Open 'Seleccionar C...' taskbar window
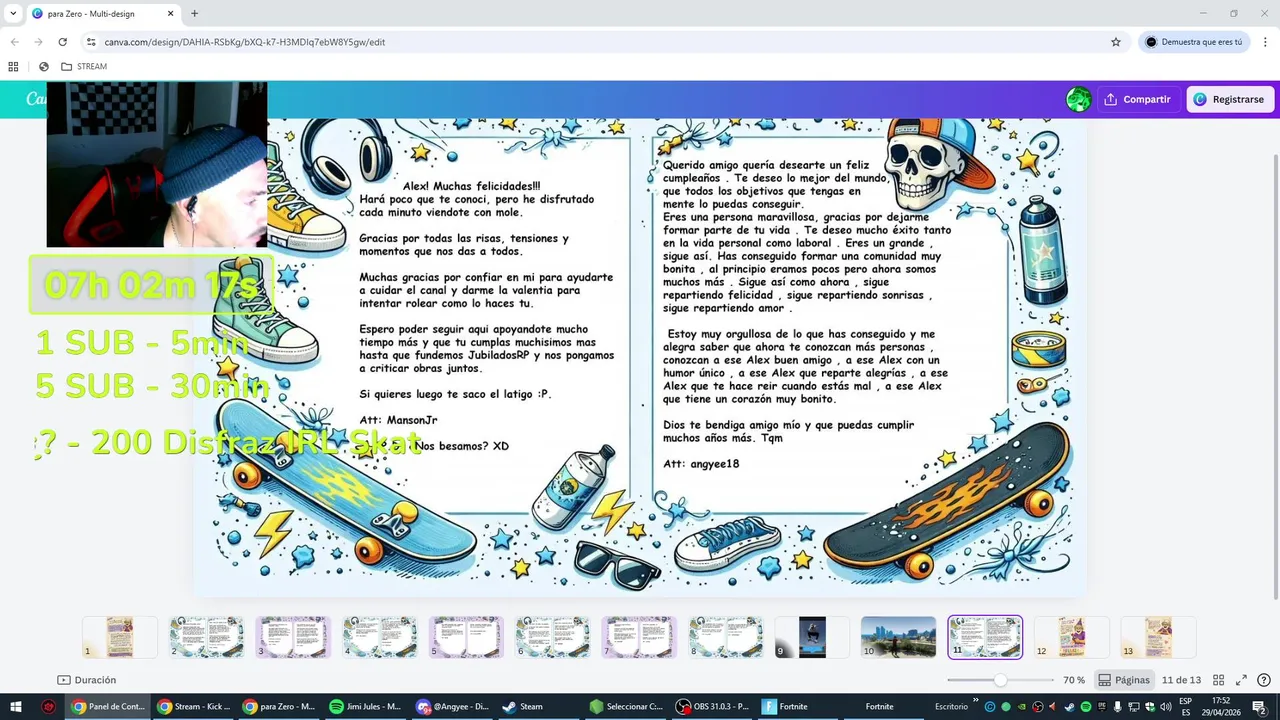 625,706
